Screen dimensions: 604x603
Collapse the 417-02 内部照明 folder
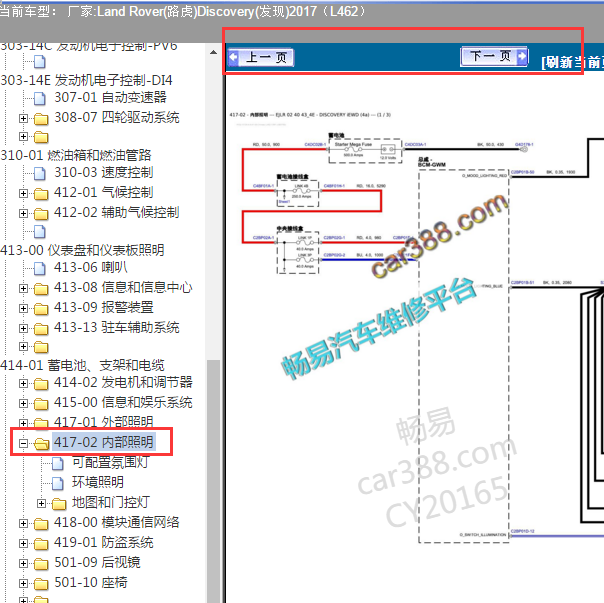click(x=23, y=443)
